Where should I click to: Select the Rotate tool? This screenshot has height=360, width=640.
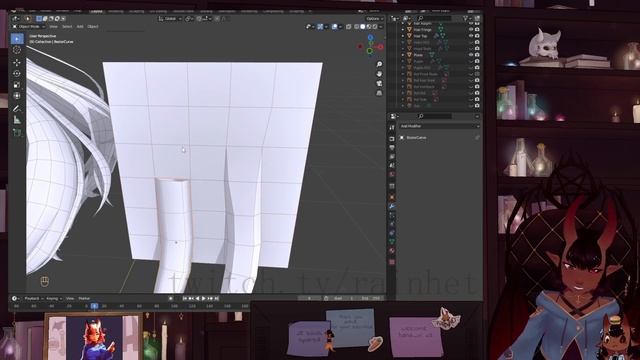pyautogui.click(x=17, y=73)
